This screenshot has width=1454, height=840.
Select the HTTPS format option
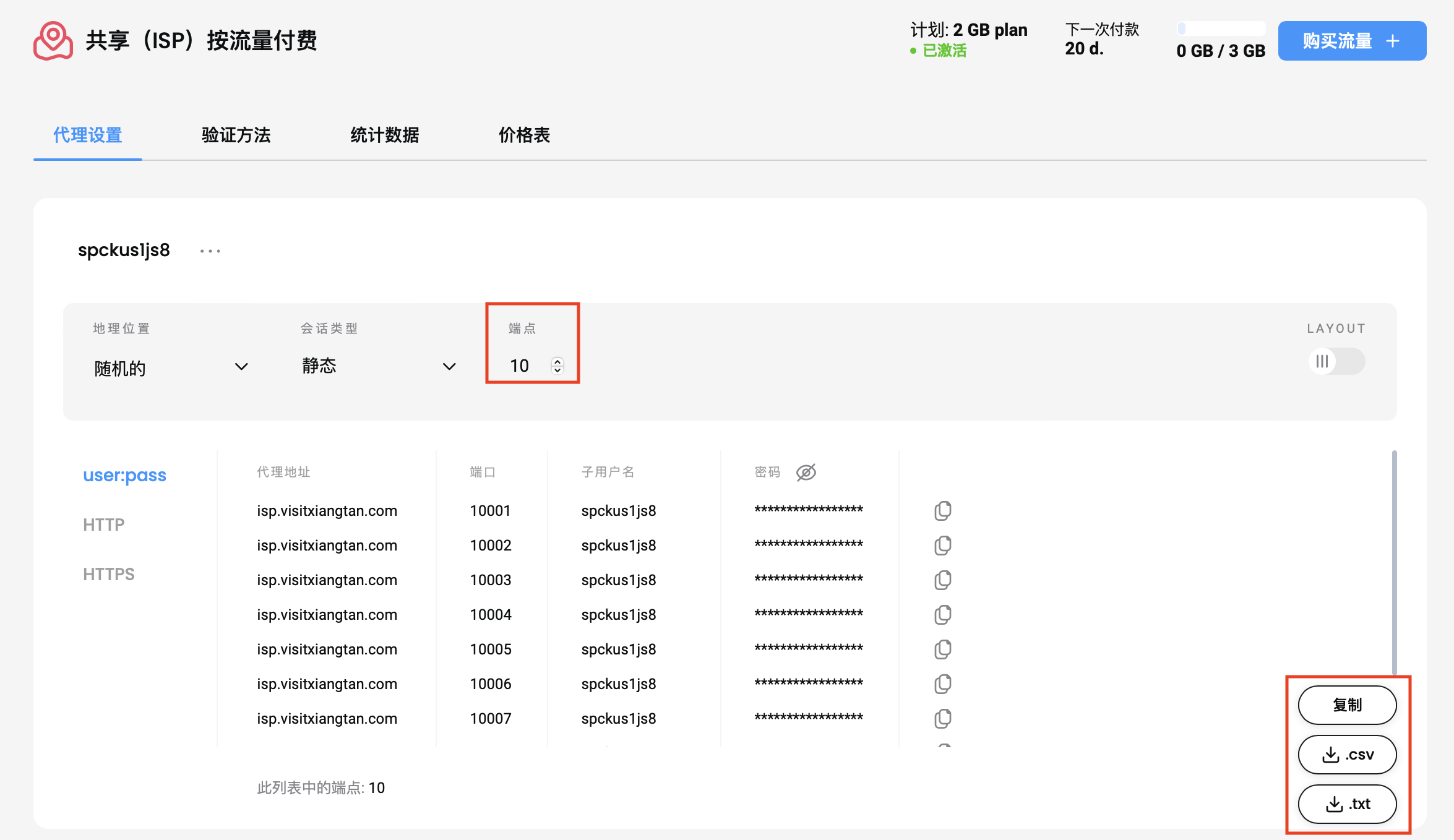pyautogui.click(x=108, y=574)
